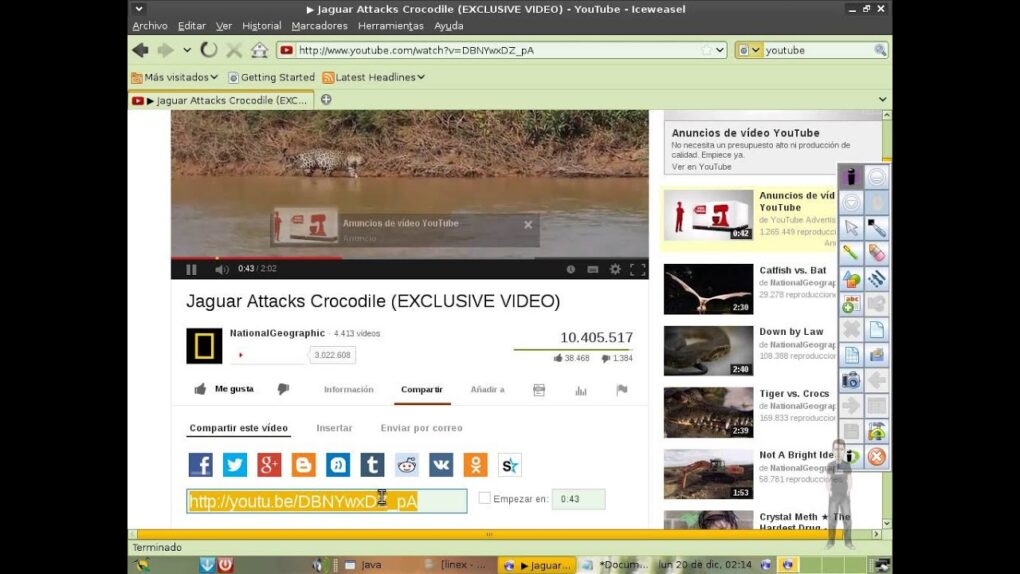Image resolution: width=1020 pixels, height=574 pixels.
Task: Open the list all tabs dropdown
Action: point(882,100)
